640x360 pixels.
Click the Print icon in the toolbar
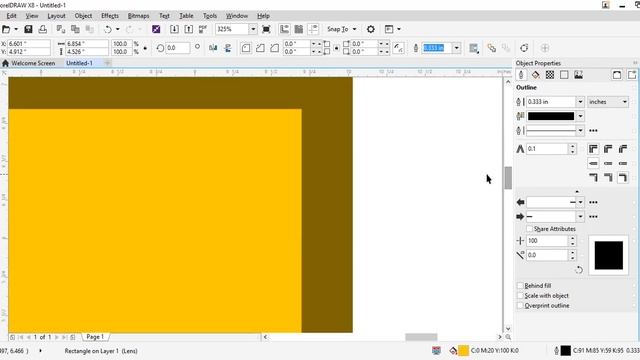(42, 29)
